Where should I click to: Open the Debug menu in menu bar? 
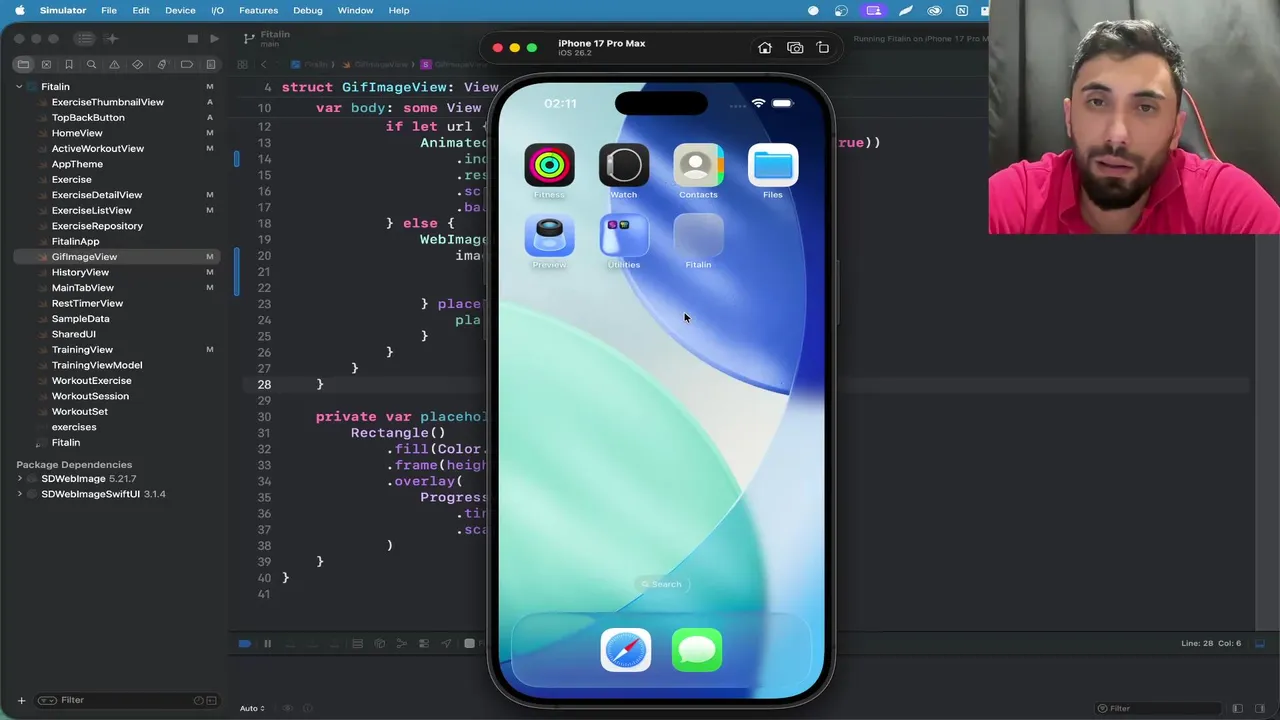(308, 10)
